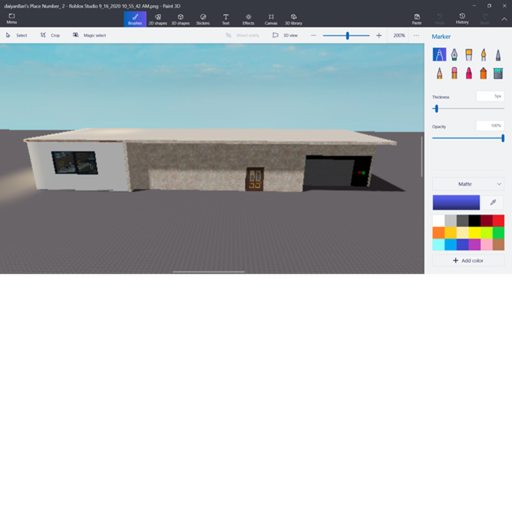Open the 2D shapes tab
The height and width of the screenshot is (512, 512).
coord(158,19)
